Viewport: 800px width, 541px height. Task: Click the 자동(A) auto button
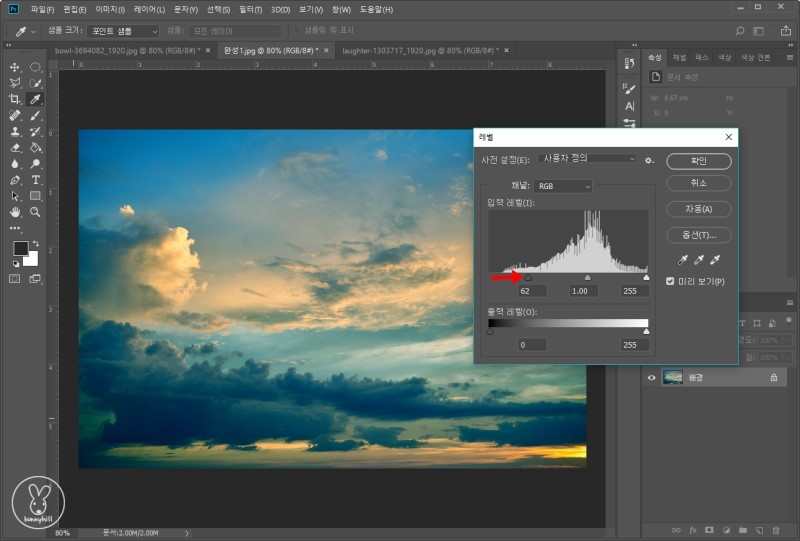pos(698,209)
